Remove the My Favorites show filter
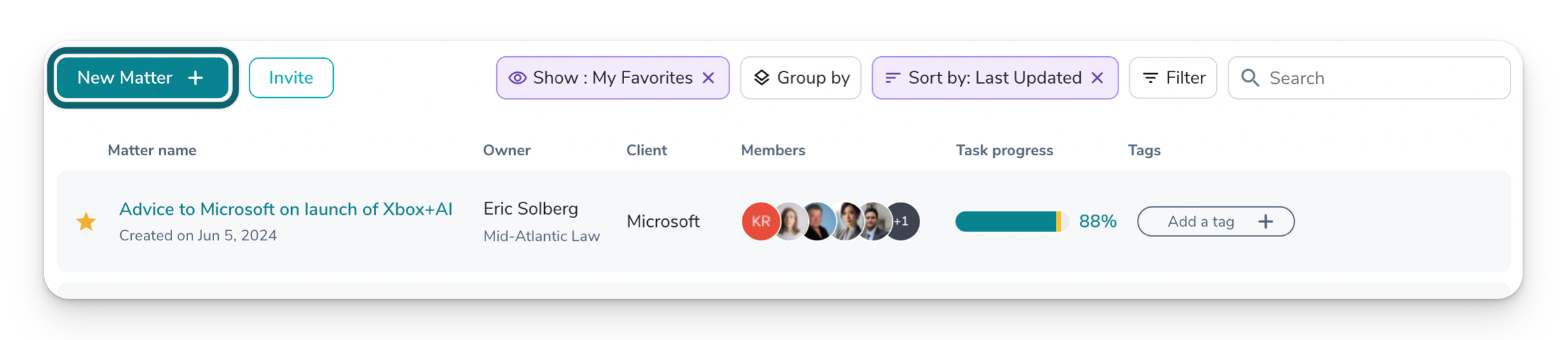The height and width of the screenshot is (340, 1568). tap(709, 78)
